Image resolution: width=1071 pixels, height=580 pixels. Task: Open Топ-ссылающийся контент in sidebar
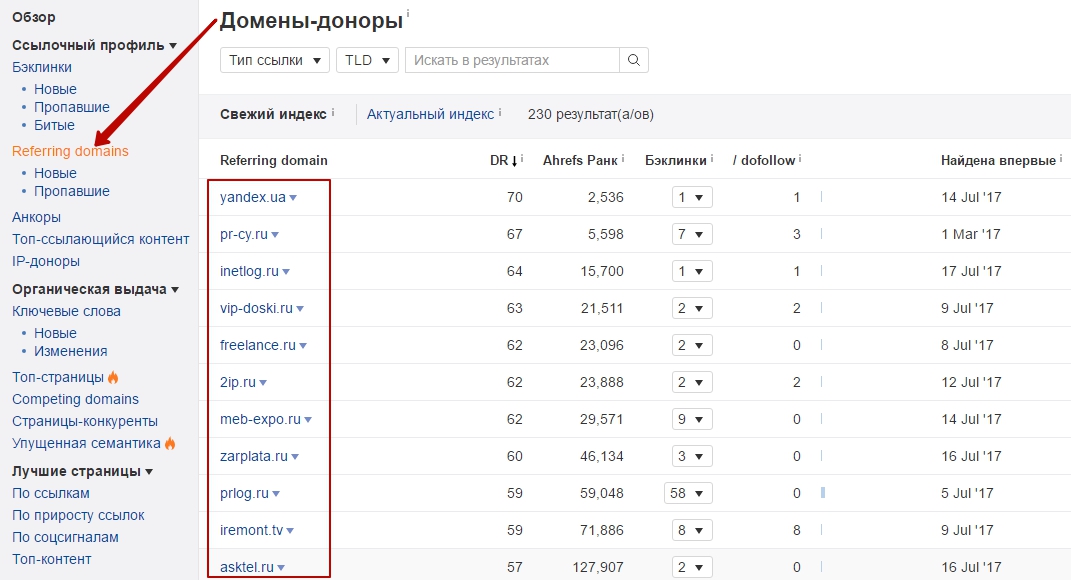100,239
